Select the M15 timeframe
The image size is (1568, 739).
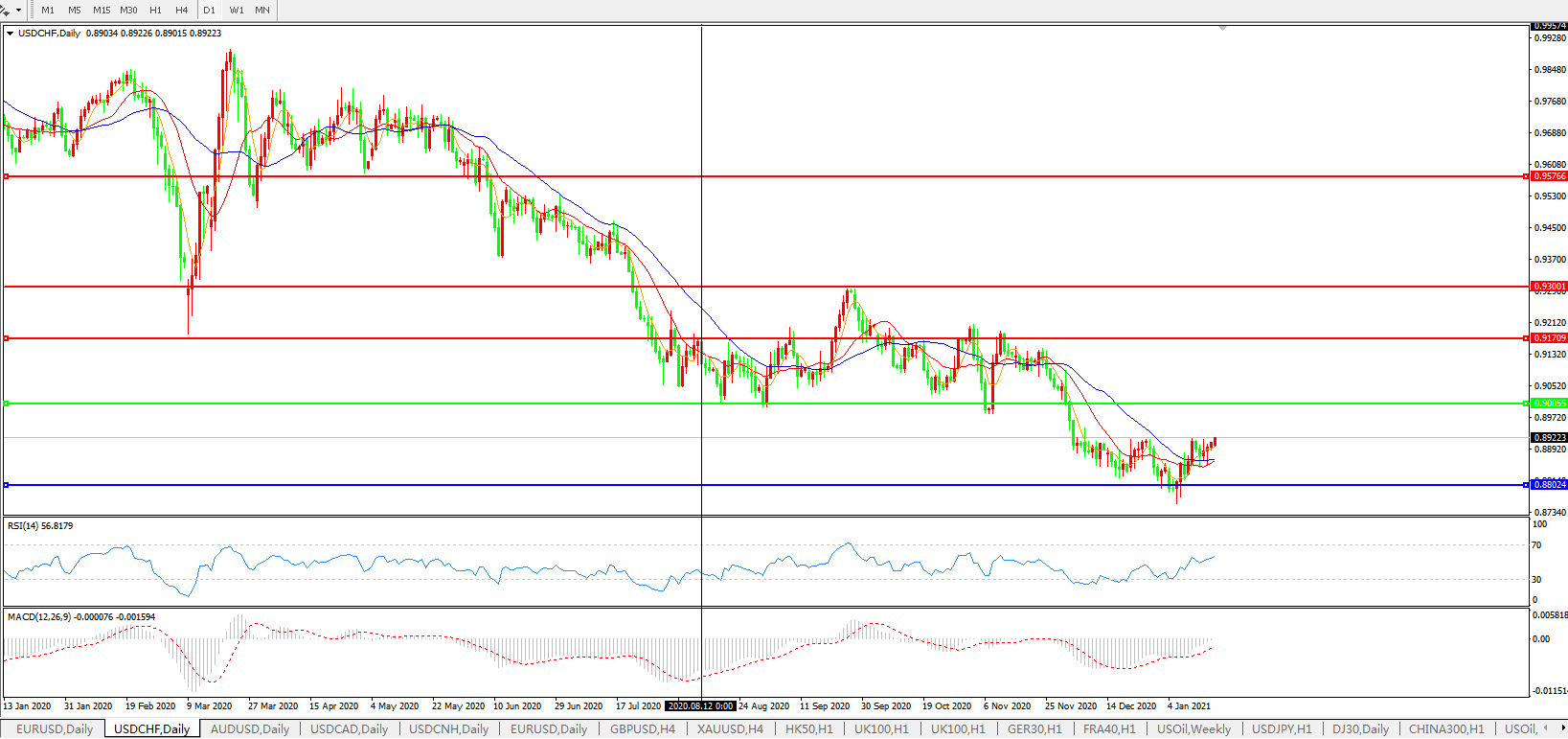pyautogui.click(x=102, y=10)
